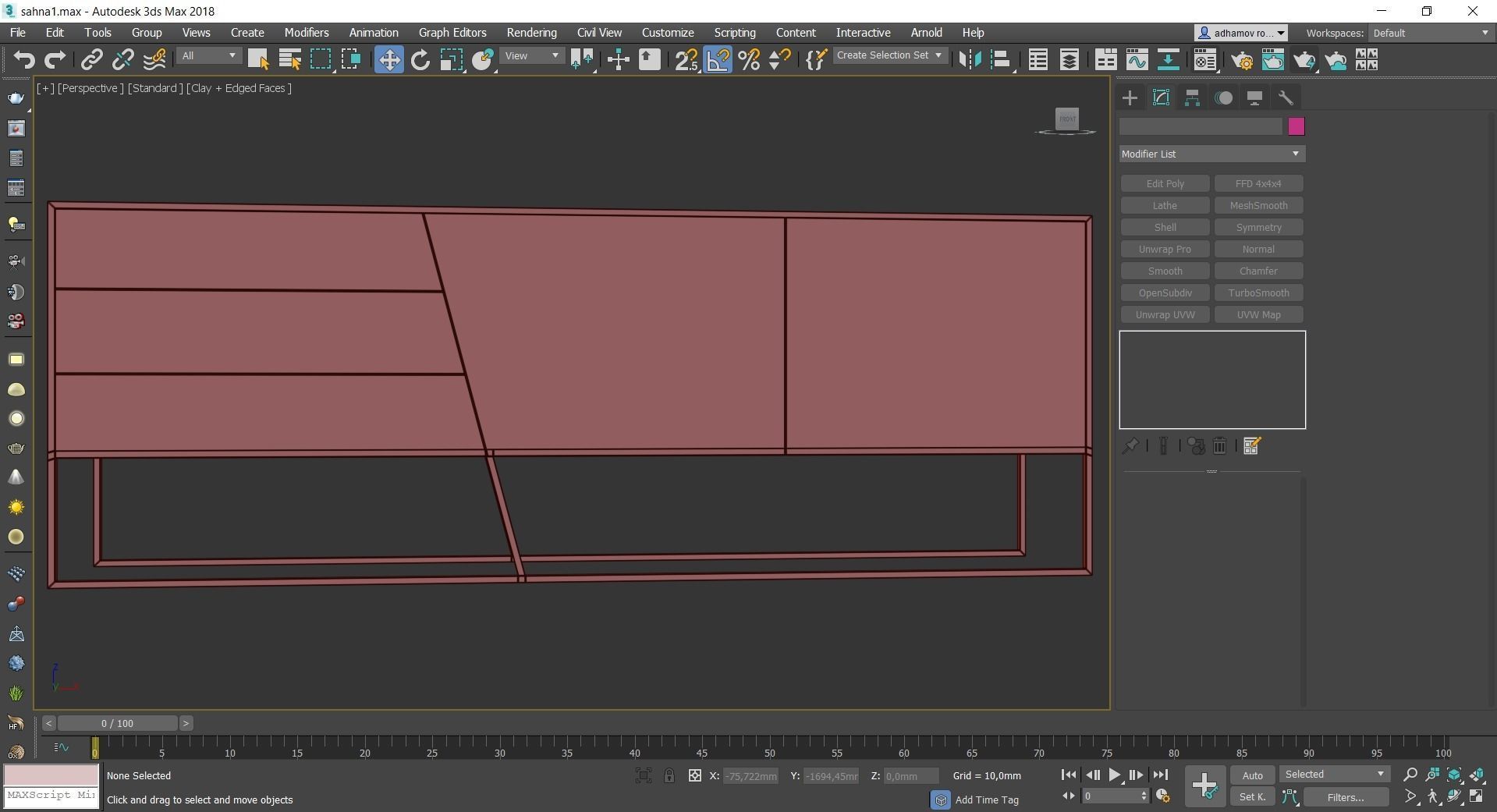The image size is (1497, 812).
Task: Click the Set Keys large plus button
Action: click(1204, 785)
